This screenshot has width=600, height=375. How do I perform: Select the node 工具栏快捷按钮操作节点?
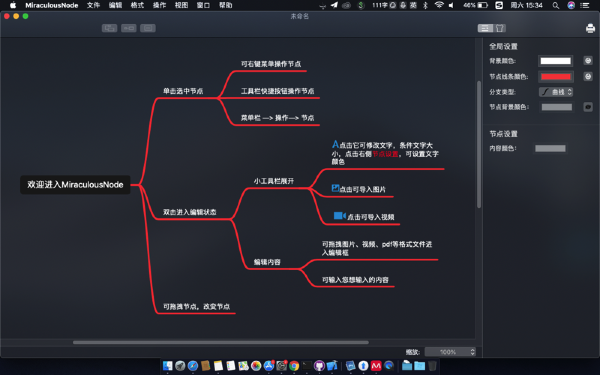tap(277, 91)
